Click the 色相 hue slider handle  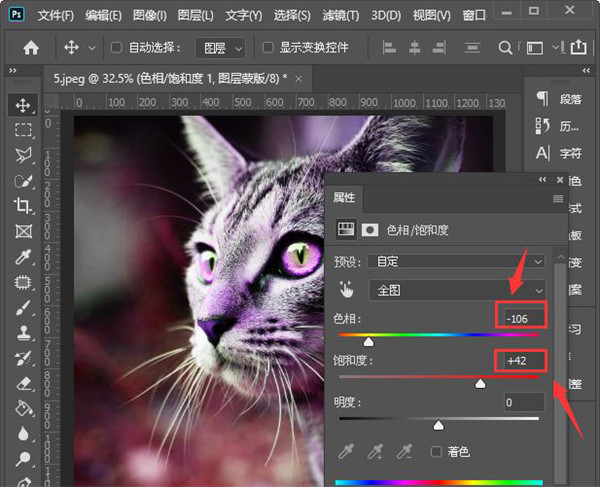pos(368,341)
